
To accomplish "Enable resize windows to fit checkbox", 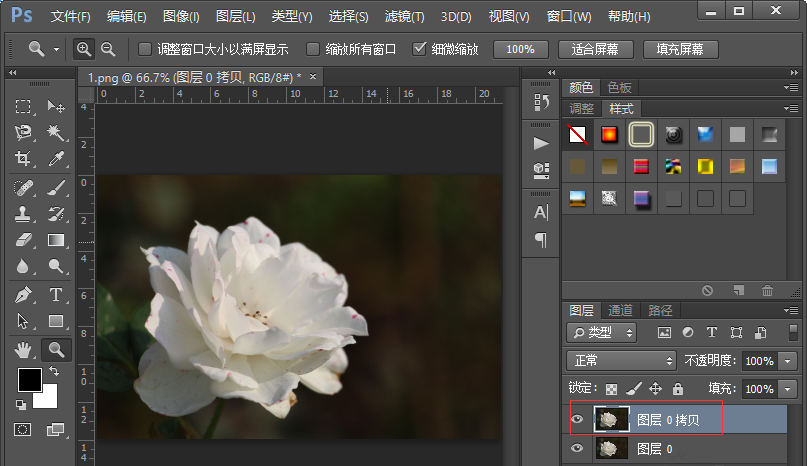I will (145, 49).
